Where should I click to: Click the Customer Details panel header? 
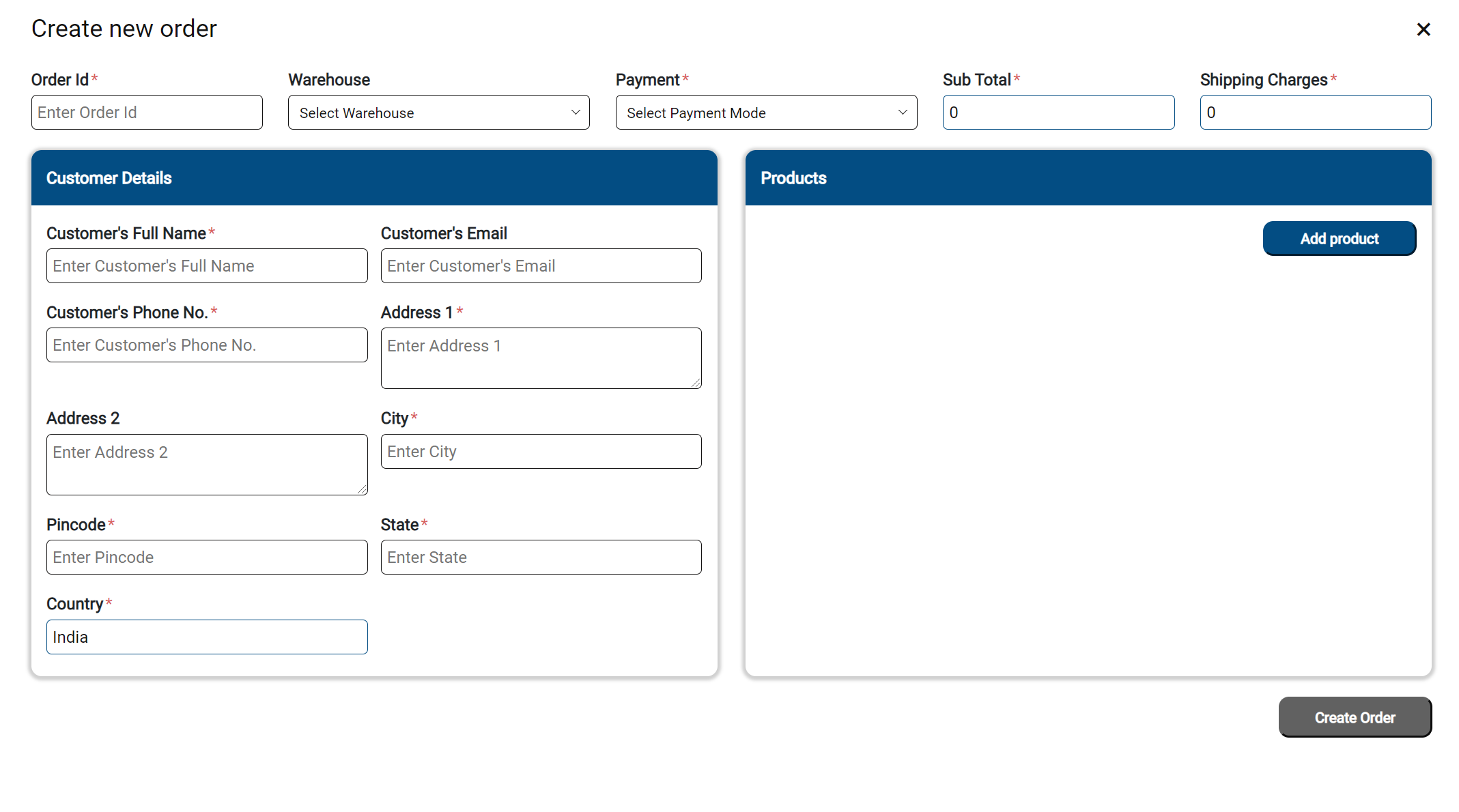(374, 178)
